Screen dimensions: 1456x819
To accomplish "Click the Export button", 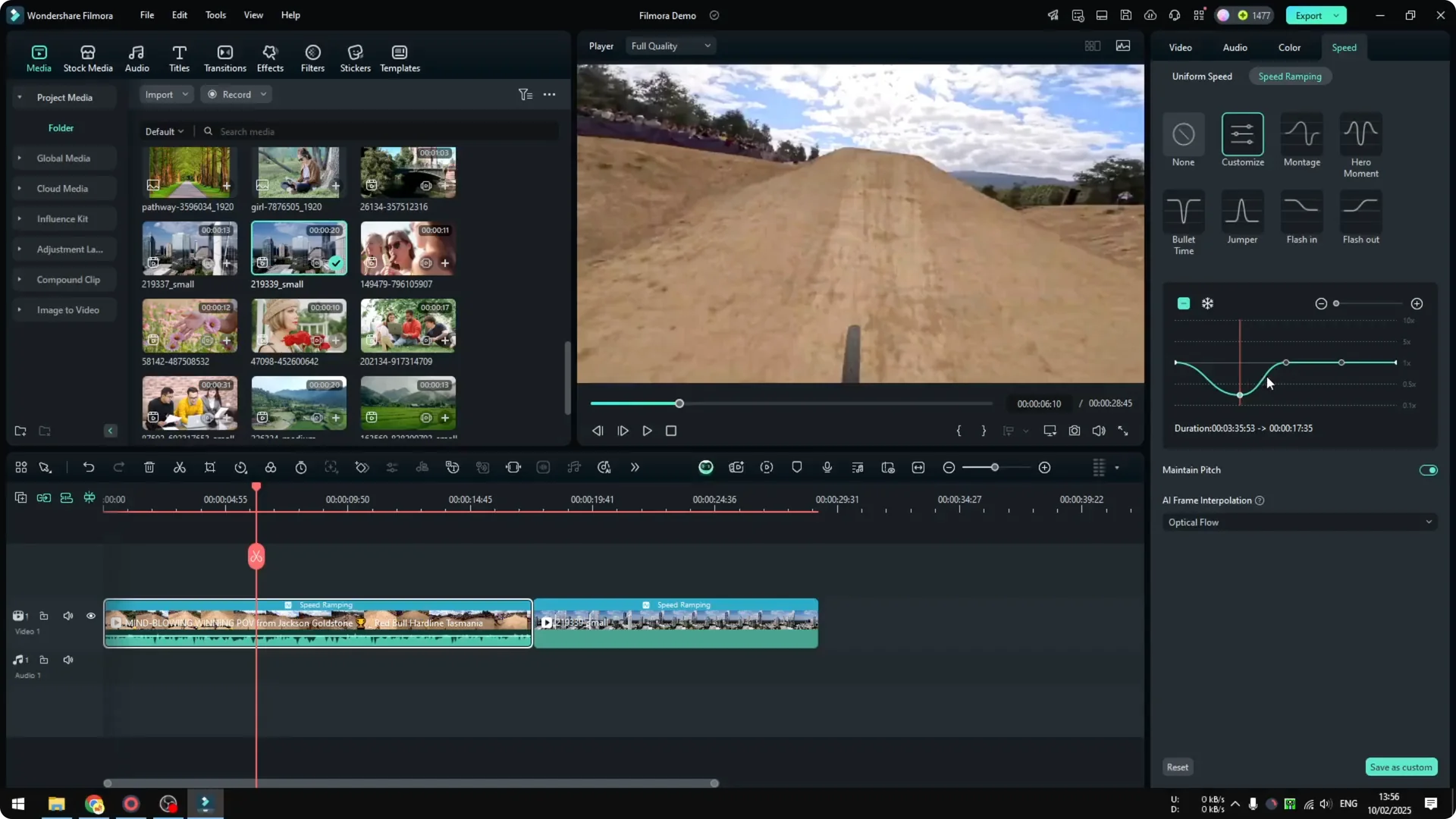I will (1307, 15).
